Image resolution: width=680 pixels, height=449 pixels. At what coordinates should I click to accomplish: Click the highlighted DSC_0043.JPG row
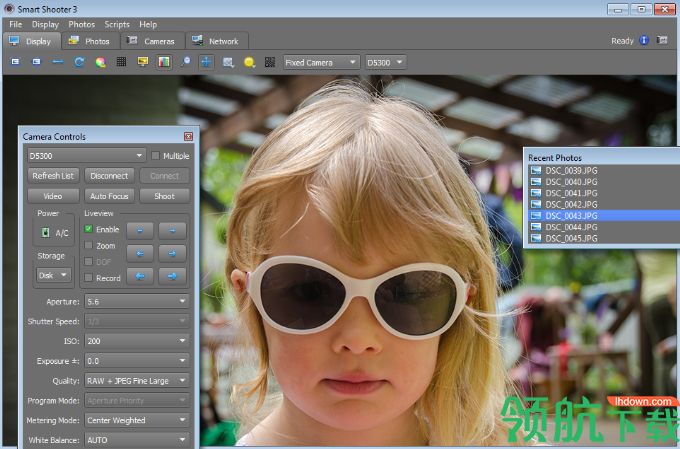[604, 215]
